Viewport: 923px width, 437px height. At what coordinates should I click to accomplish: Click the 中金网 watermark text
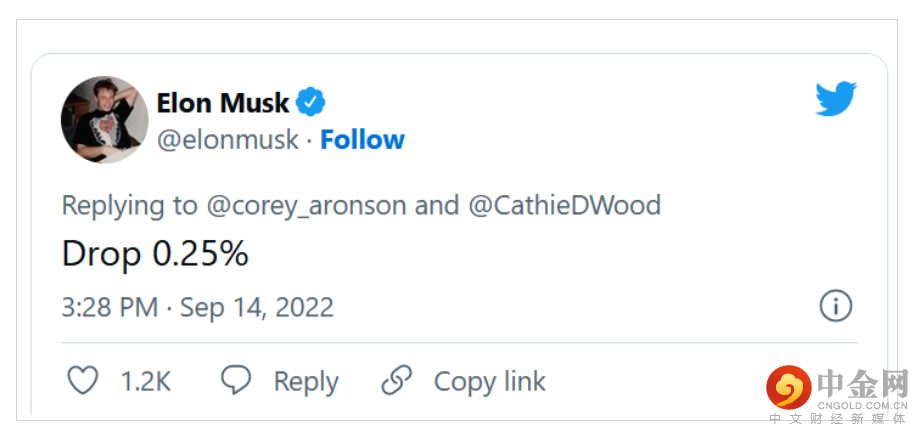[x=862, y=381]
